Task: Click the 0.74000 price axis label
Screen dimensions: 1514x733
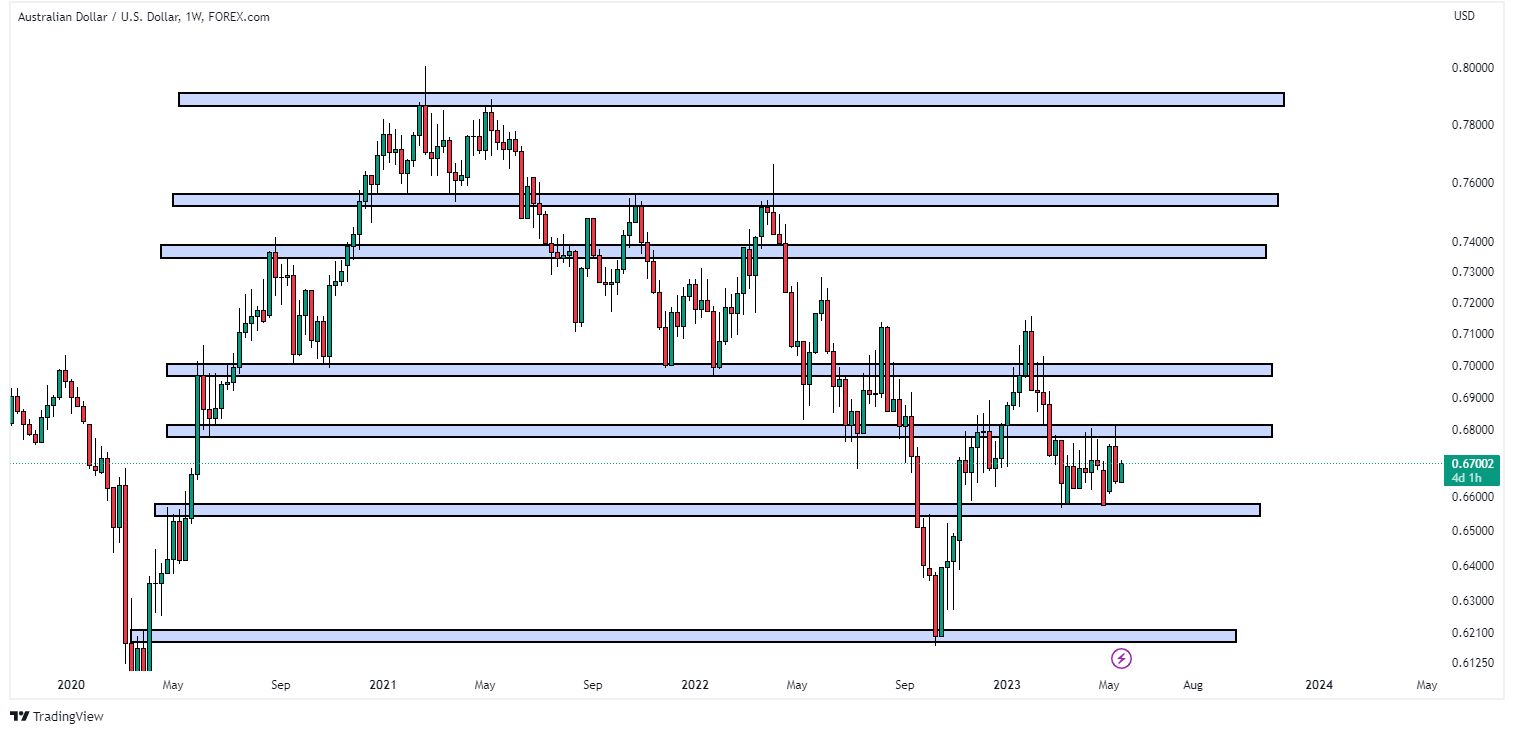Action: coord(1472,242)
